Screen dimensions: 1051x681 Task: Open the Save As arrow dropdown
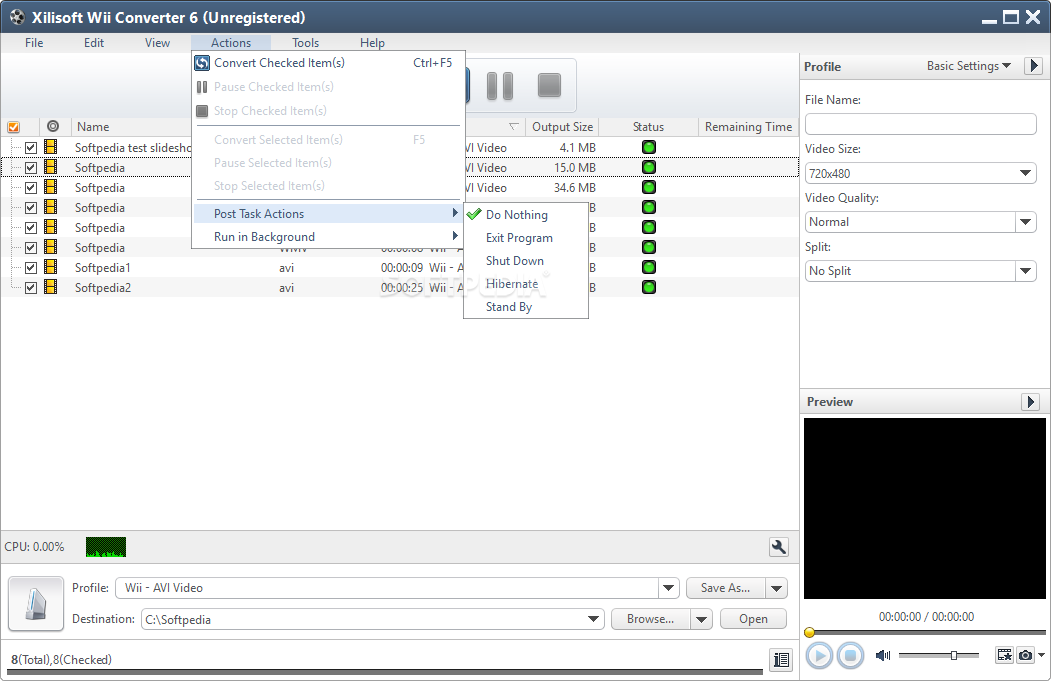tap(776, 588)
